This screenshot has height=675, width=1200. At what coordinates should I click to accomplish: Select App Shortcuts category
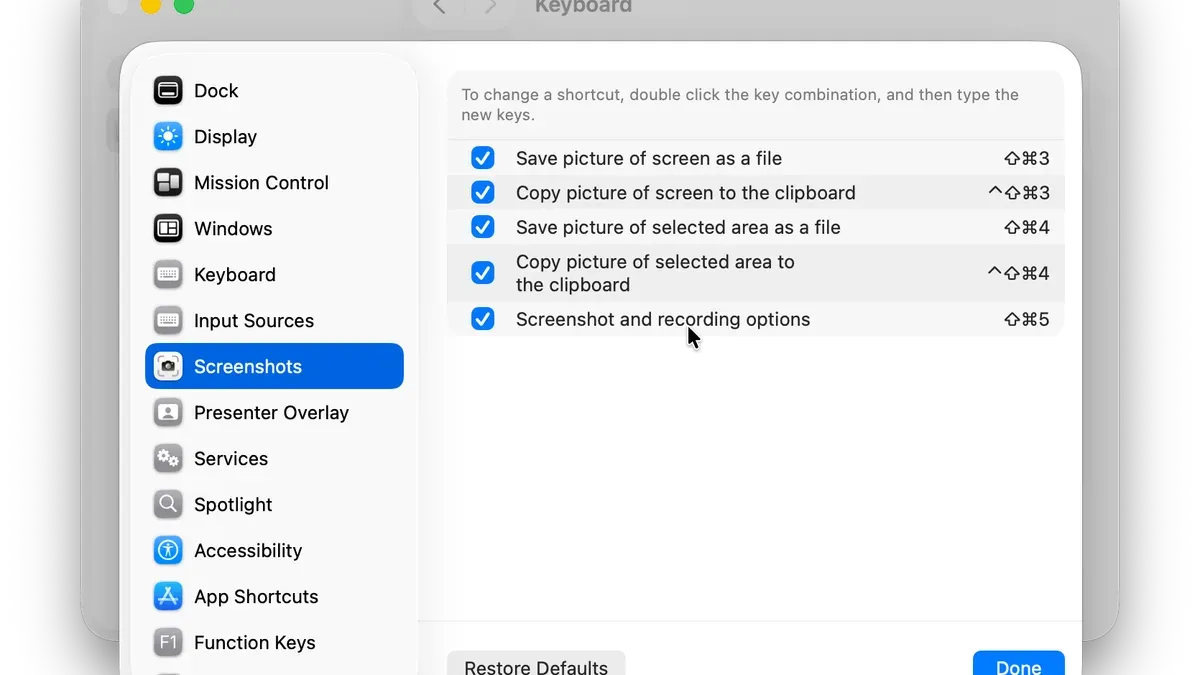(274, 597)
